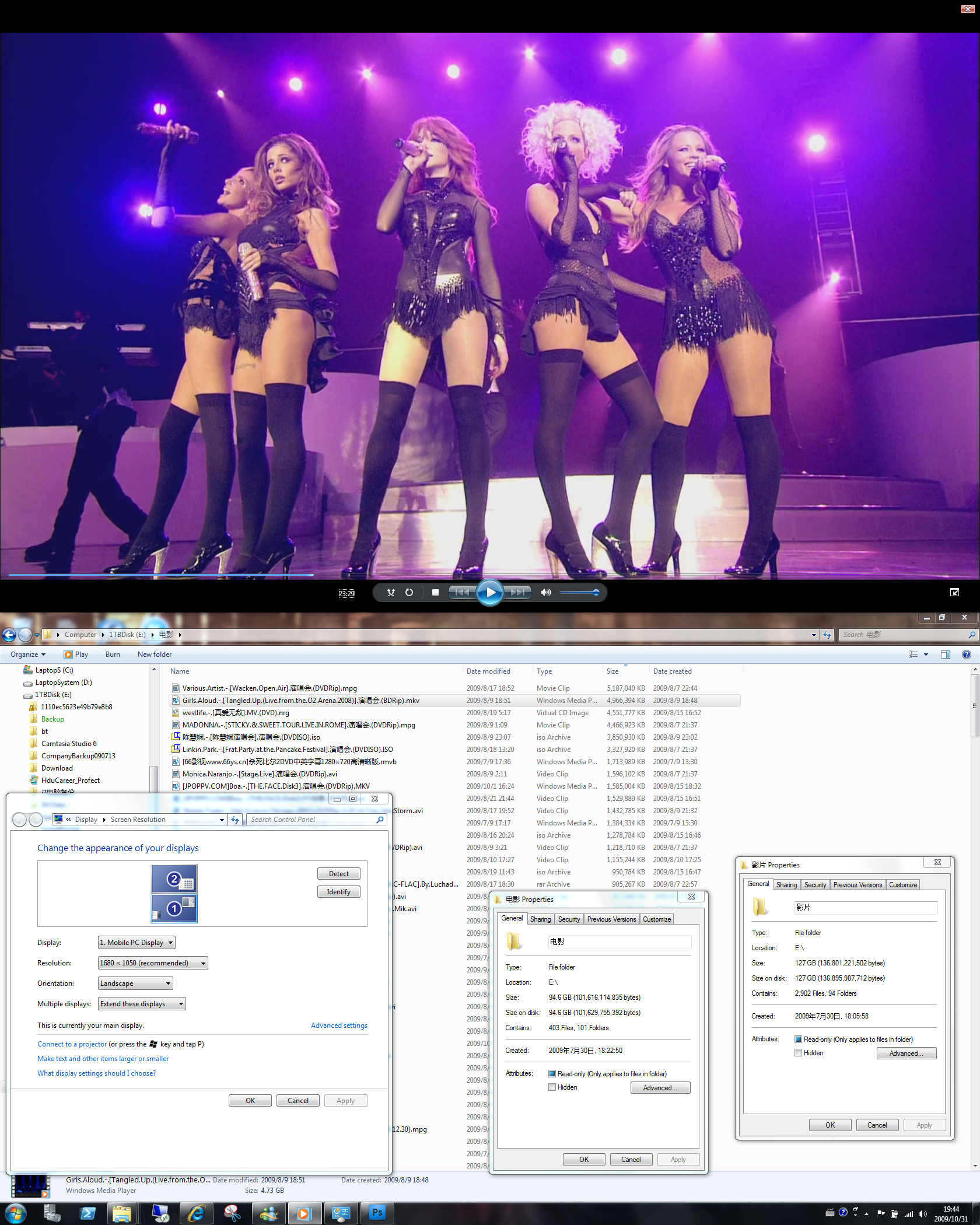Select 1TBDisk (E:) drive in tree
The width and height of the screenshot is (980, 1225).
[x=53, y=695]
